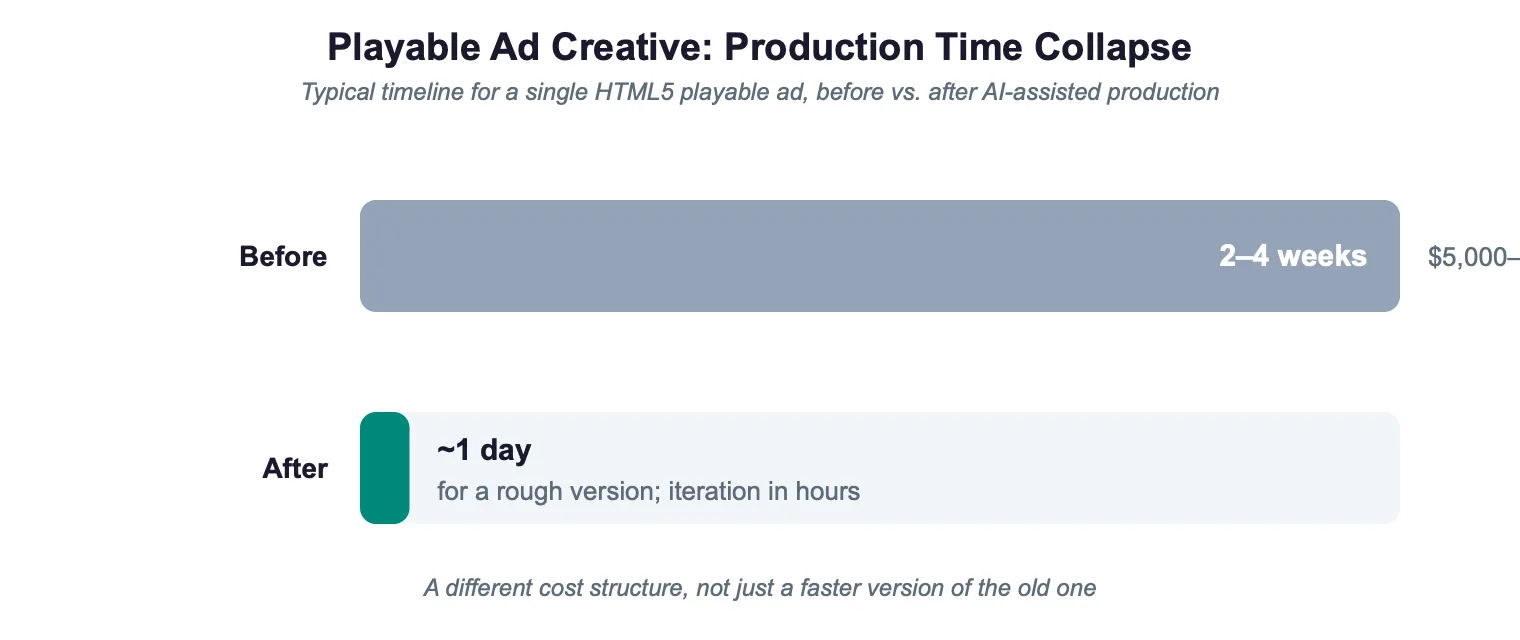Click the green After duration bar
The image size is (1520, 640).
[x=385, y=468]
